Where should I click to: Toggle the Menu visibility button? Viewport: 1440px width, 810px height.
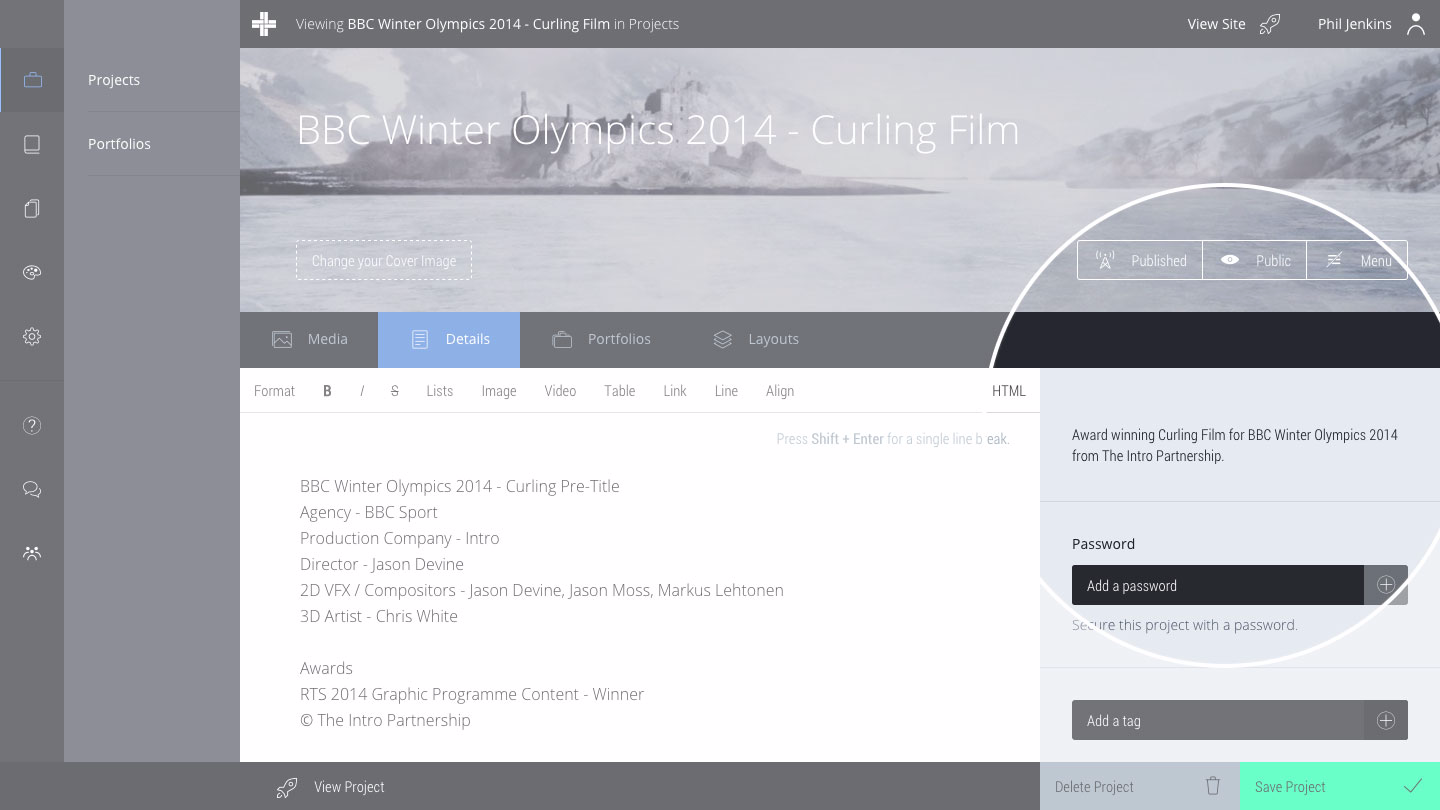point(1357,260)
